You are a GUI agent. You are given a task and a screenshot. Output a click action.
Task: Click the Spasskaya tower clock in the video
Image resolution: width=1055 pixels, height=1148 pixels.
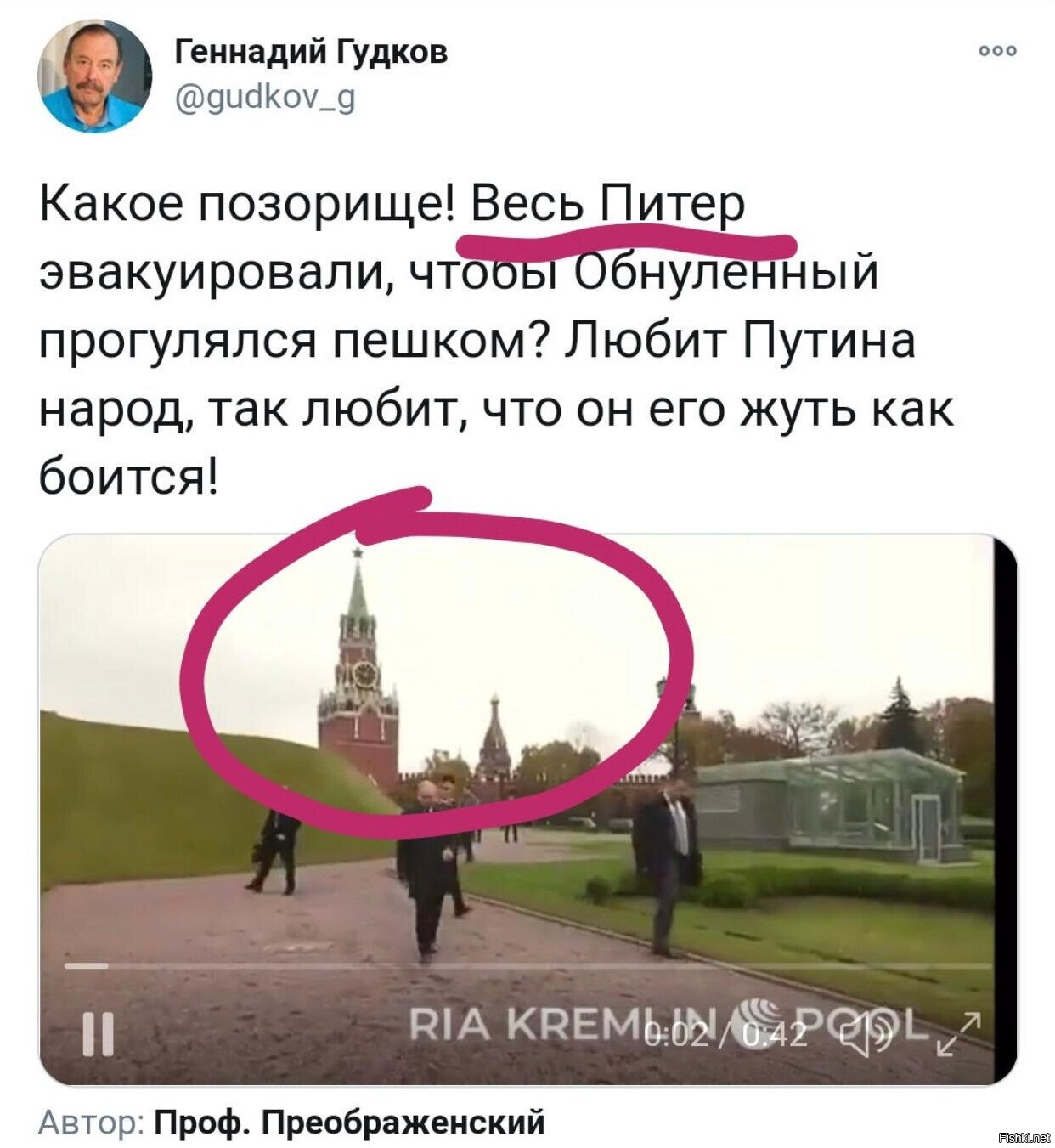365,675
